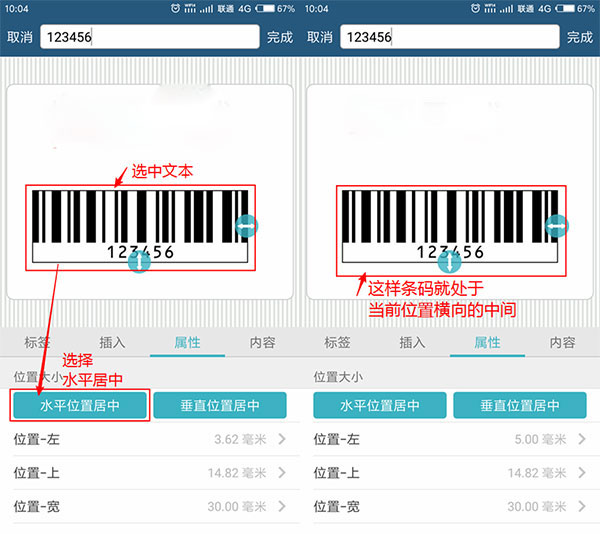The width and height of the screenshot is (600, 534).
Task: Focus the 123456 text field in left screen
Action: click(x=150, y=37)
